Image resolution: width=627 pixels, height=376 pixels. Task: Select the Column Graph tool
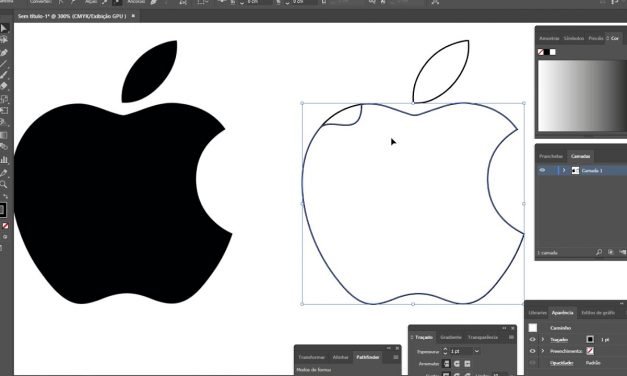pyautogui.click(x=4, y=160)
